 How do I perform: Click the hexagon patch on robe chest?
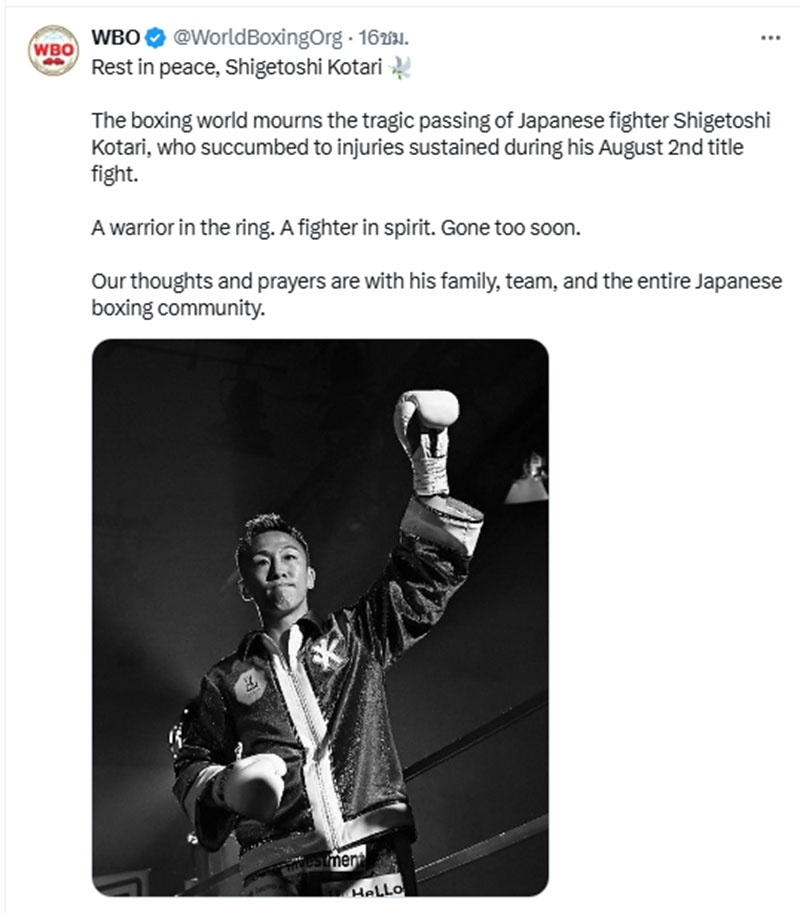(250, 684)
